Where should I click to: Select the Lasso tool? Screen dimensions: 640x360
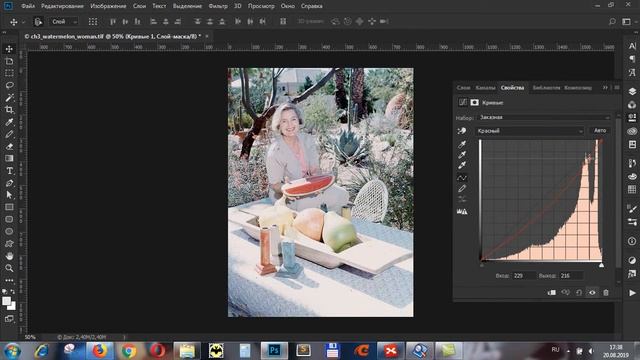click(9, 85)
